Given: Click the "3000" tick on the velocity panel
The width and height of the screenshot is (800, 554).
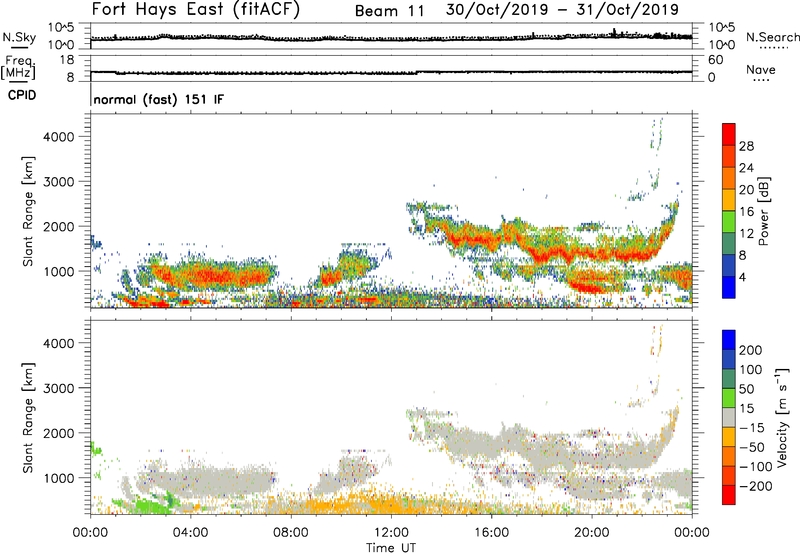Looking at the screenshot, I should [59, 388].
